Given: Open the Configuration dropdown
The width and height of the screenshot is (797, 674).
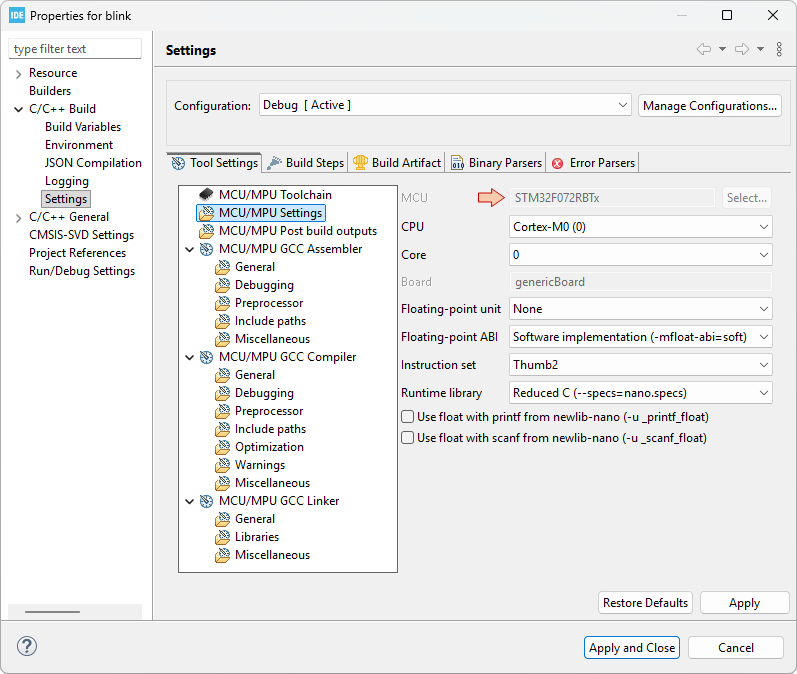Looking at the screenshot, I should [444, 105].
